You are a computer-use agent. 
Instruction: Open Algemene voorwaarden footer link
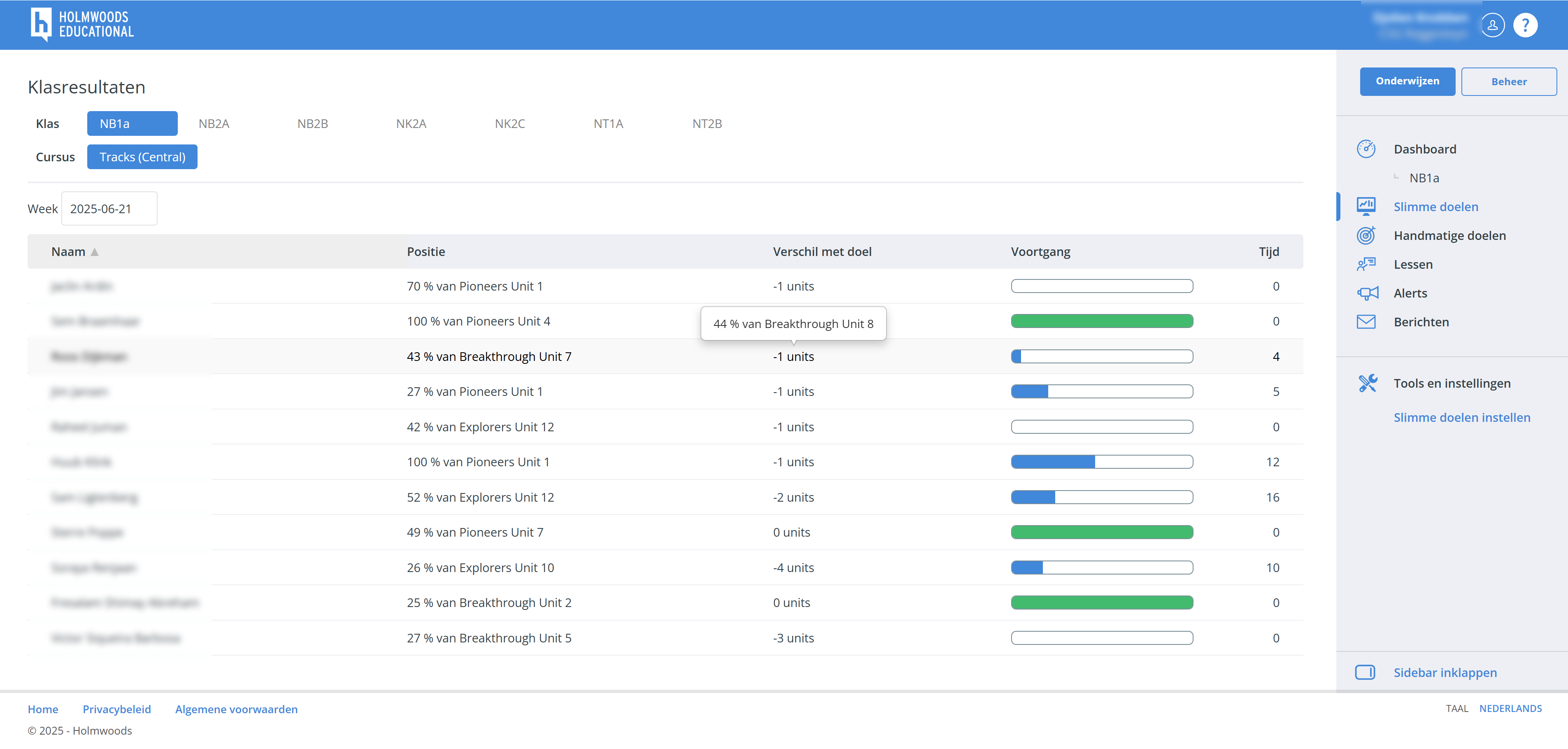coord(236,709)
